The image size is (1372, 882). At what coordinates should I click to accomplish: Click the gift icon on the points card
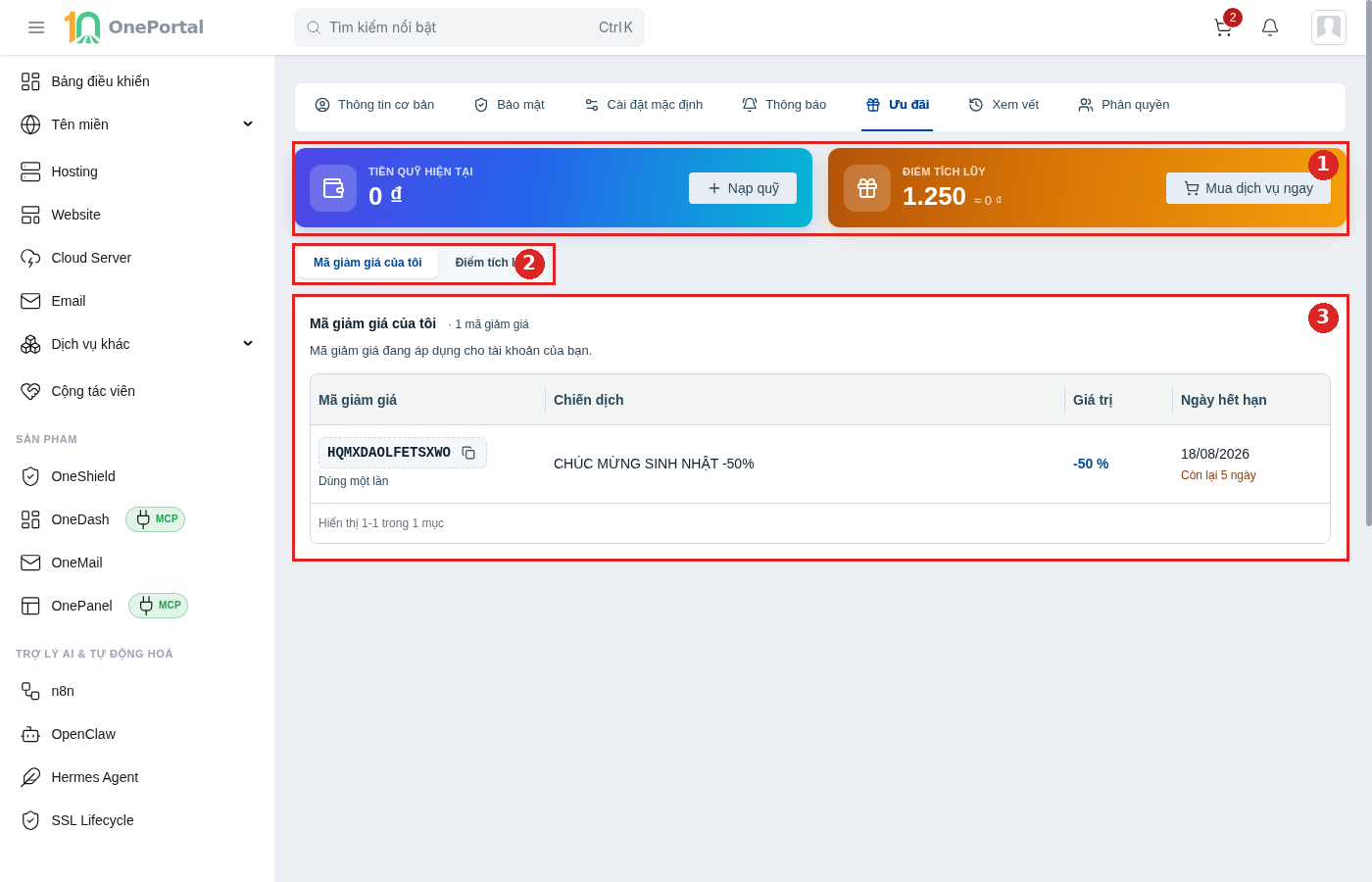(867, 188)
